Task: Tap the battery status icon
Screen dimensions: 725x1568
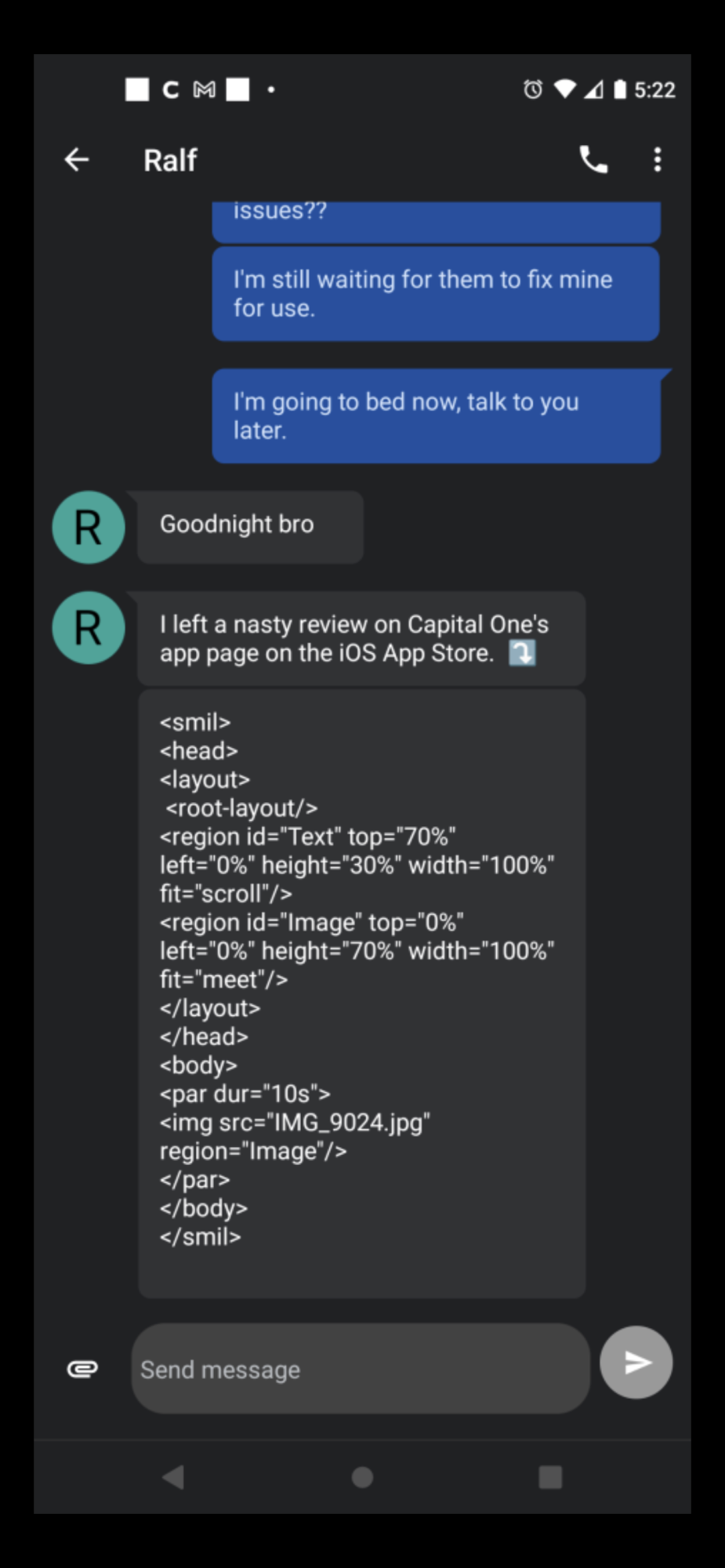Action: (620, 89)
